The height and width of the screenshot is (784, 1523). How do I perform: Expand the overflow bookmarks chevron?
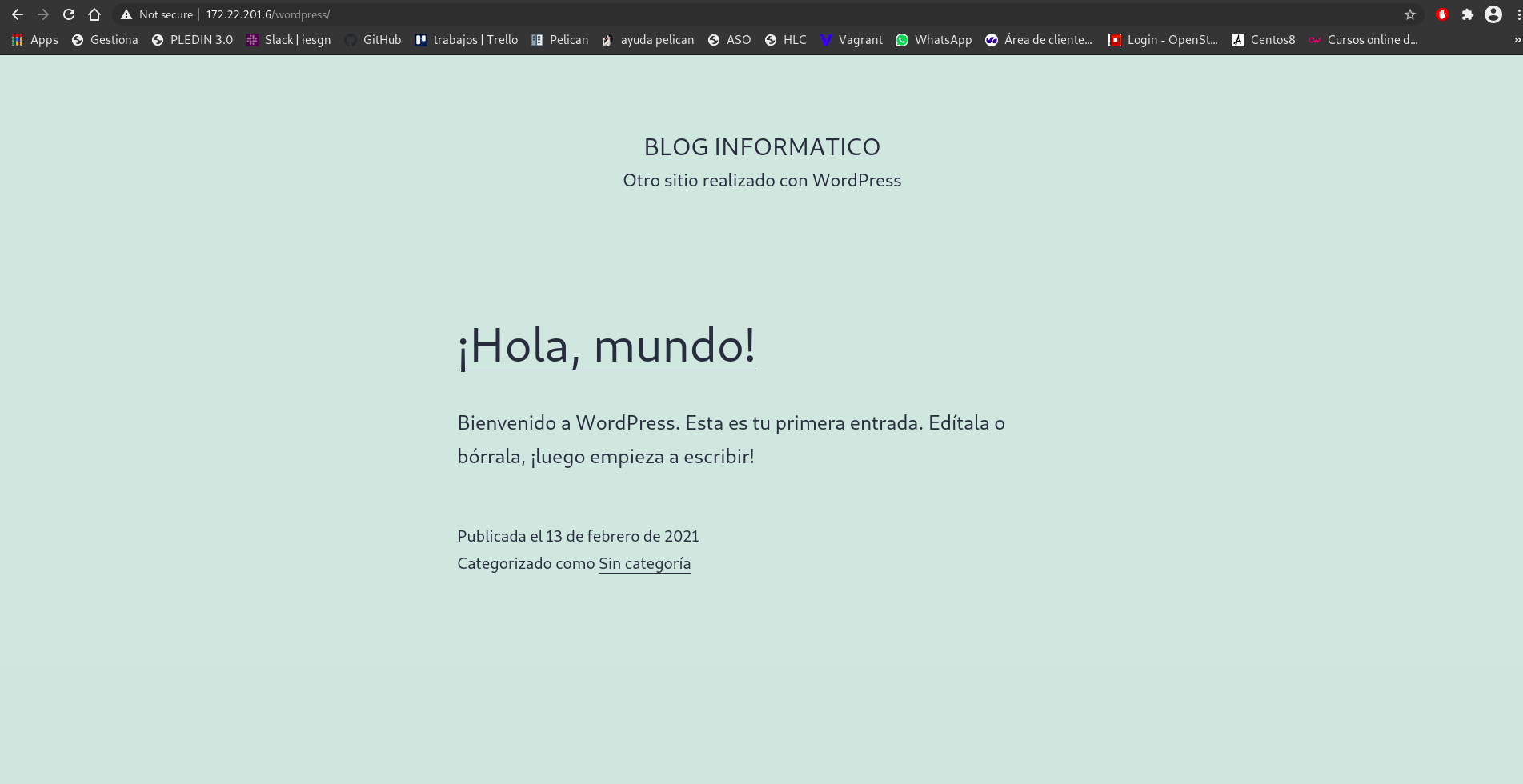point(1513,39)
